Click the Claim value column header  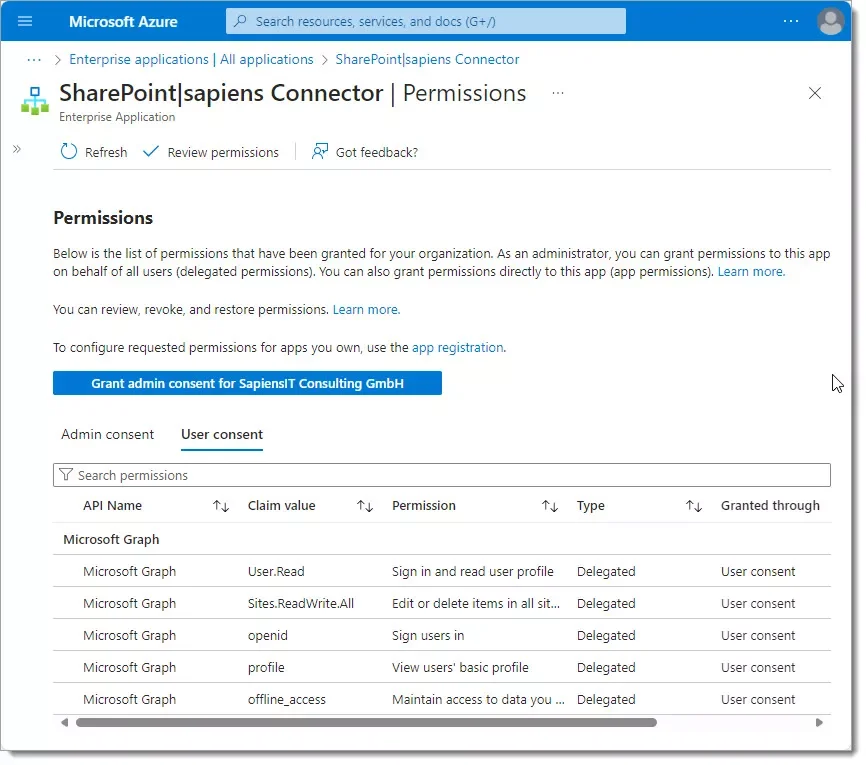tap(282, 505)
